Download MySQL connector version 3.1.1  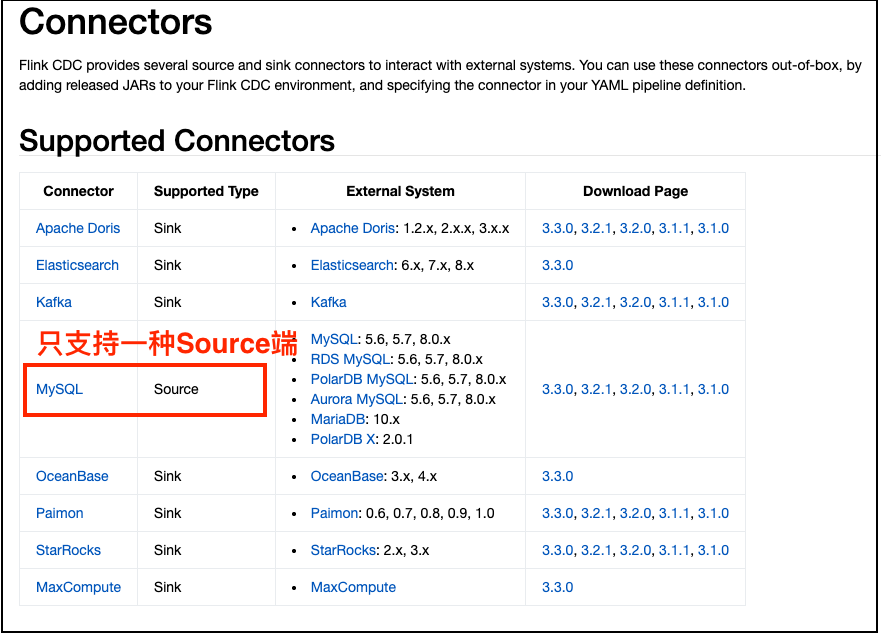click(674, 389)
